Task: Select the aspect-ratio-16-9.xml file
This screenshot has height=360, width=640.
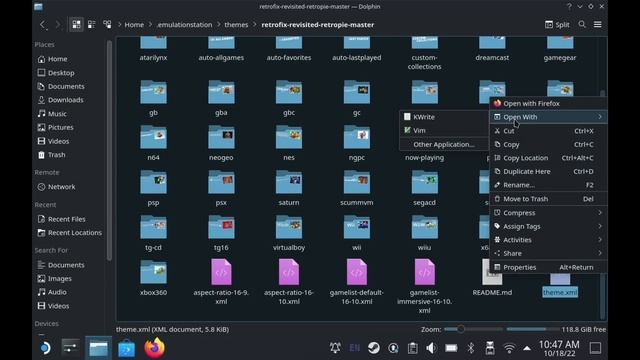Action: (x=221, y=282)
